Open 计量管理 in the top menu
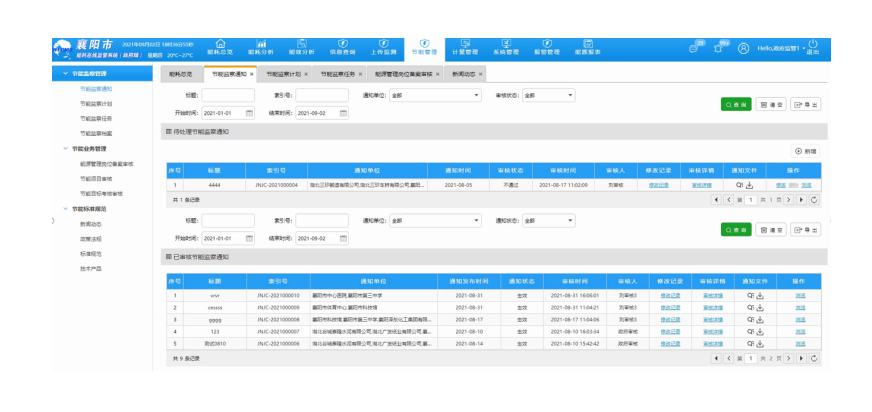 (465, 48)
